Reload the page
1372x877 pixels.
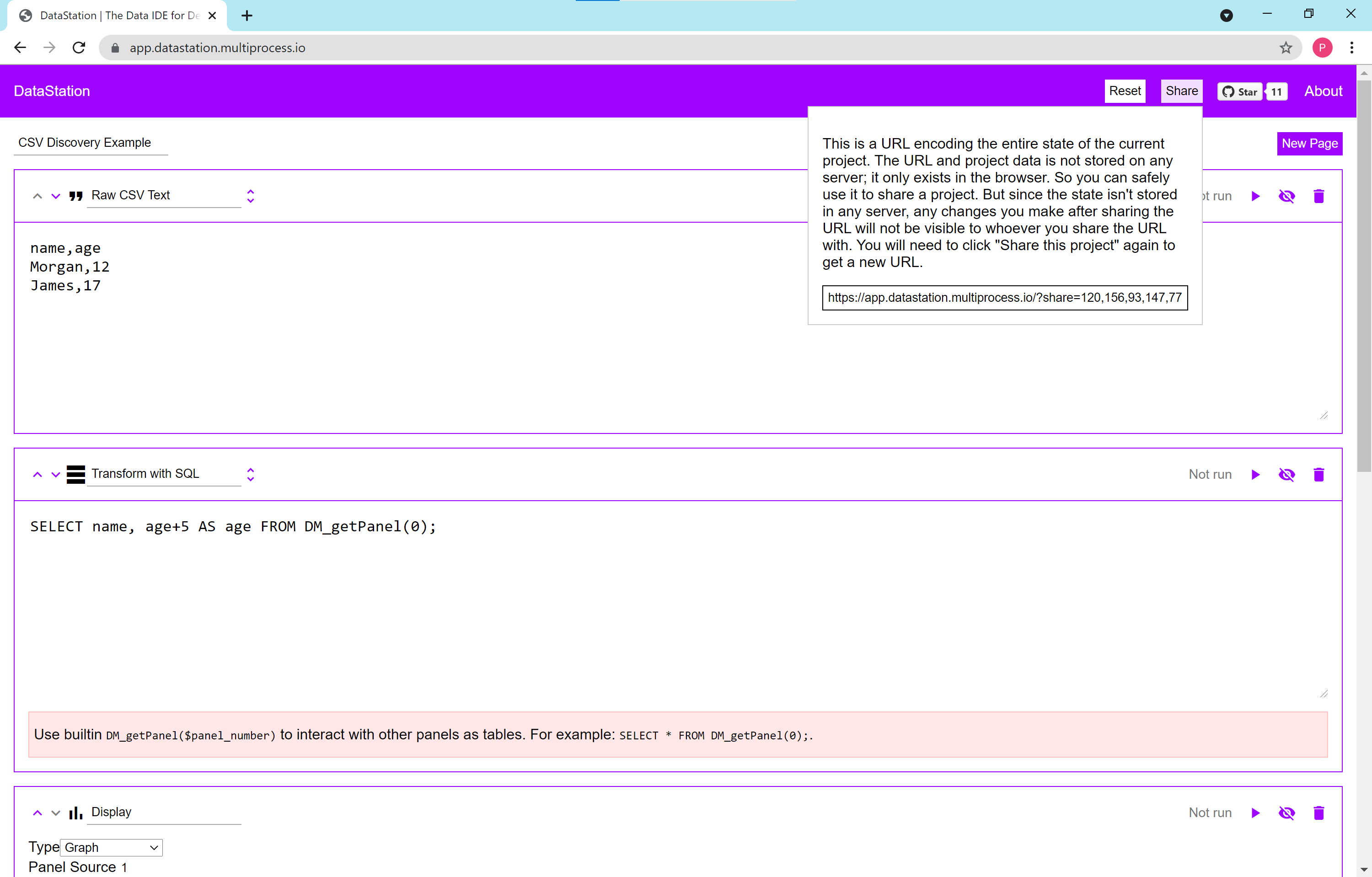(x=79, y=48)
